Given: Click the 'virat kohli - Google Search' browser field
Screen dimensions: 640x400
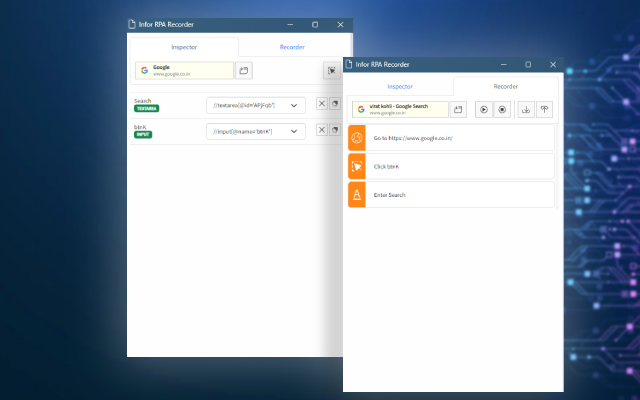Looking at the screenshot, I should [x=400, y=109].
